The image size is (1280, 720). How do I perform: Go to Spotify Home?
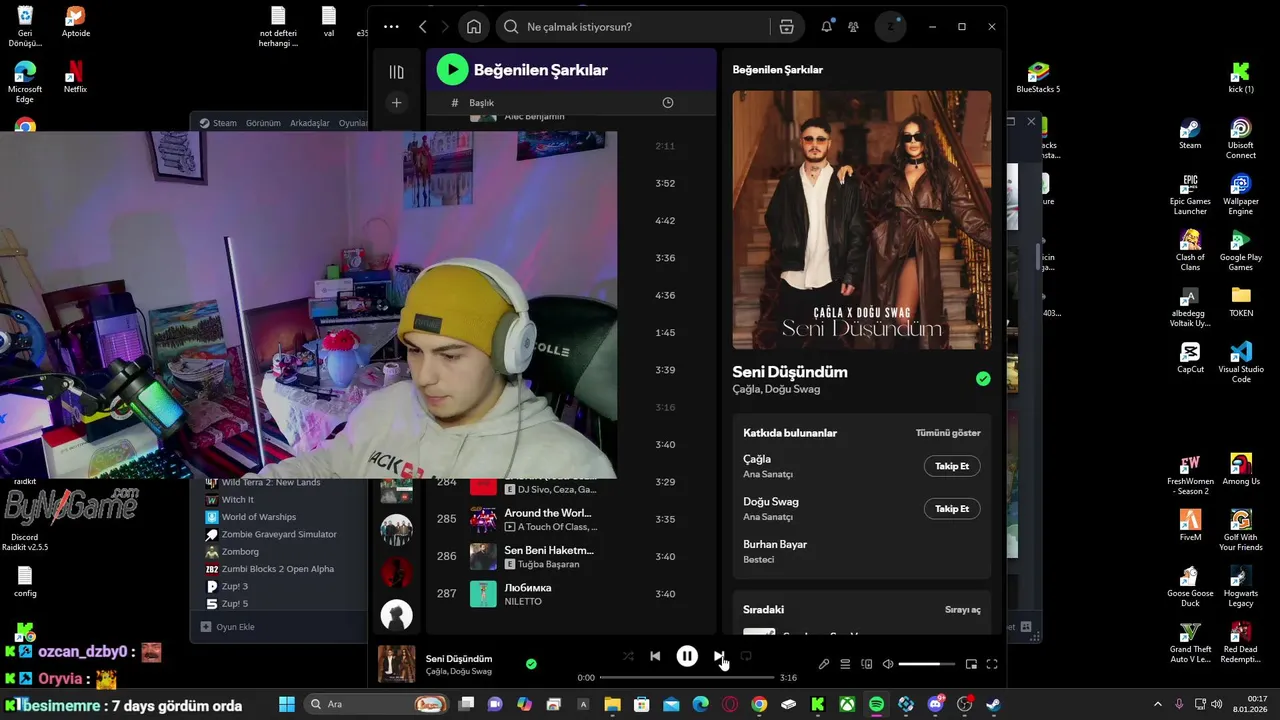tap(474, 27)
